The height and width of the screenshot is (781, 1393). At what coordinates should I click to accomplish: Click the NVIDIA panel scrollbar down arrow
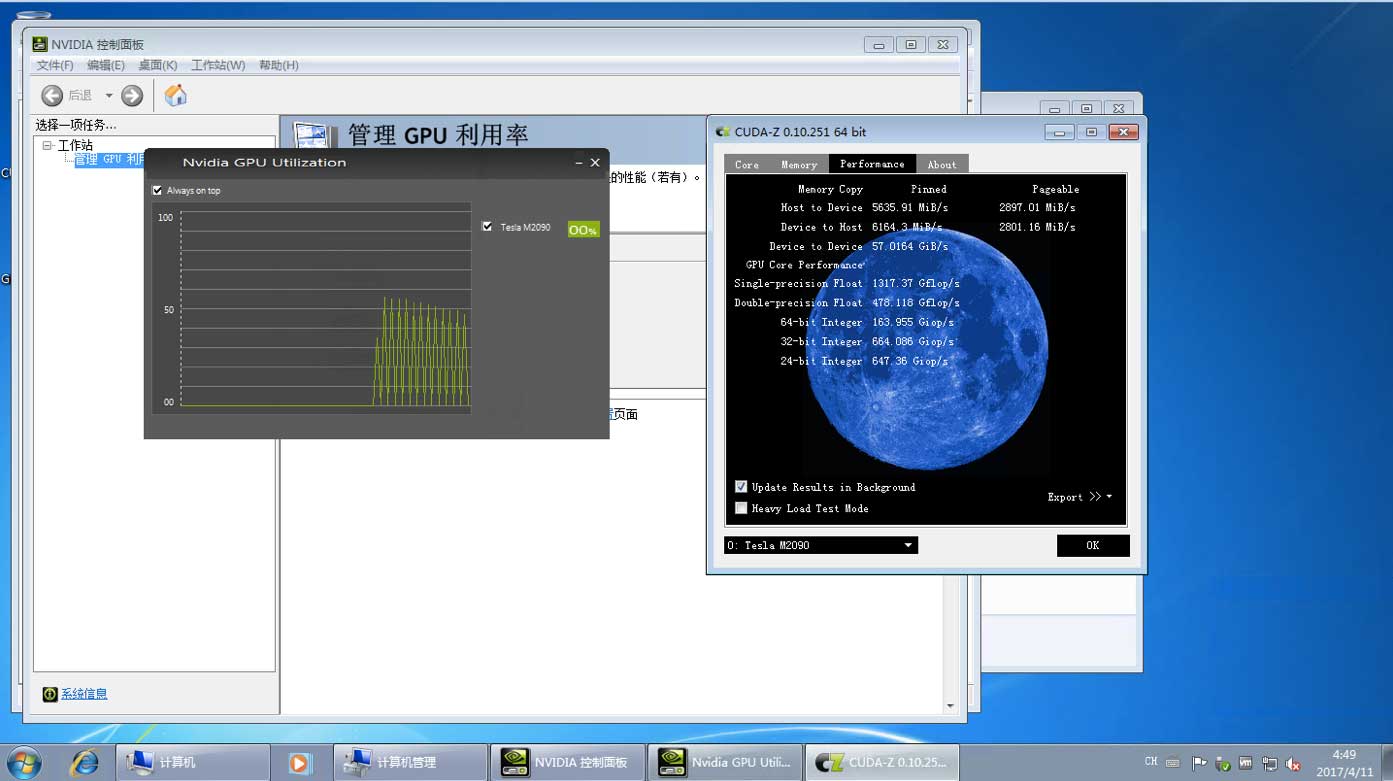tap(950, 706)
